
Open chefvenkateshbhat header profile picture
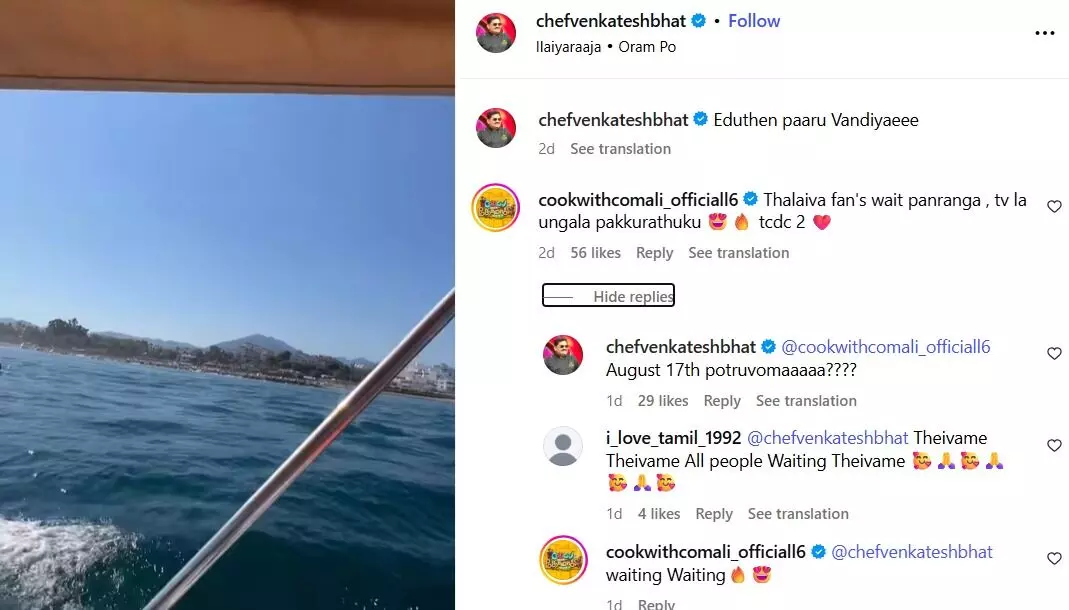click(x=496, y=33)
